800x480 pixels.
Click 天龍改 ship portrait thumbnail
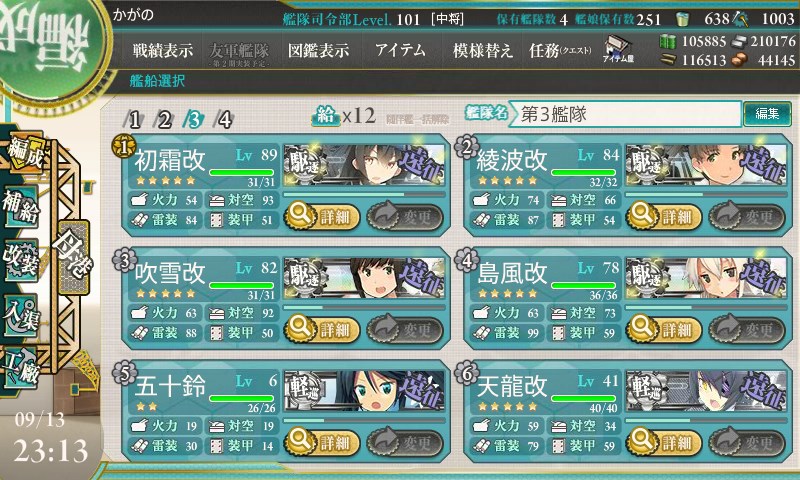pyautogui.click(x=706, y=391)
